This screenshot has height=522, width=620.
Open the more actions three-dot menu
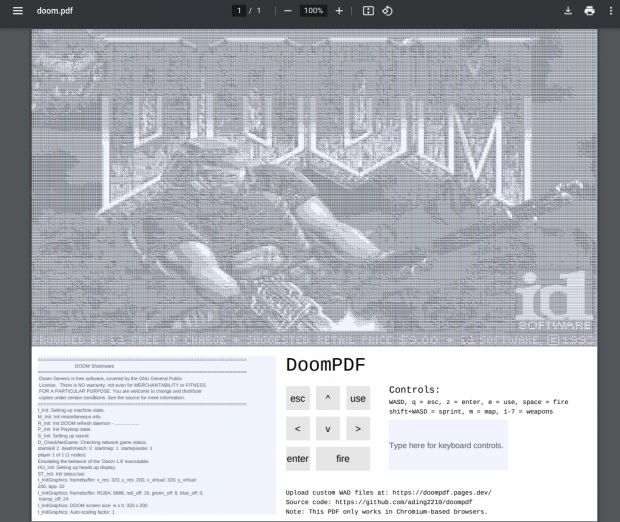click(x=611, y=11)
